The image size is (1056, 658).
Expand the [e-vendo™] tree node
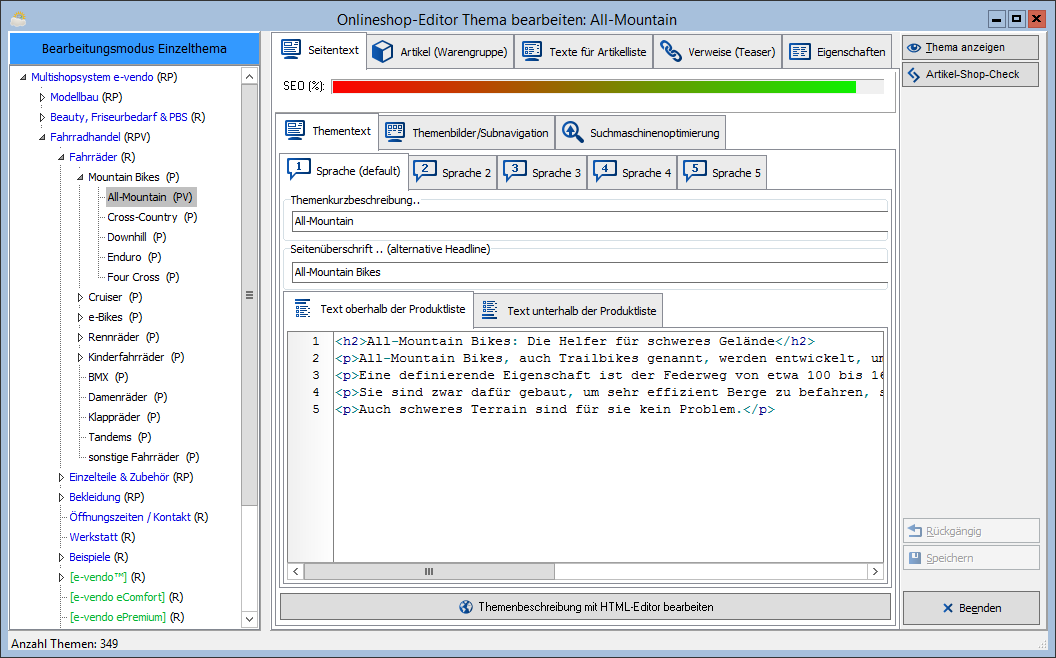point(61,577)
